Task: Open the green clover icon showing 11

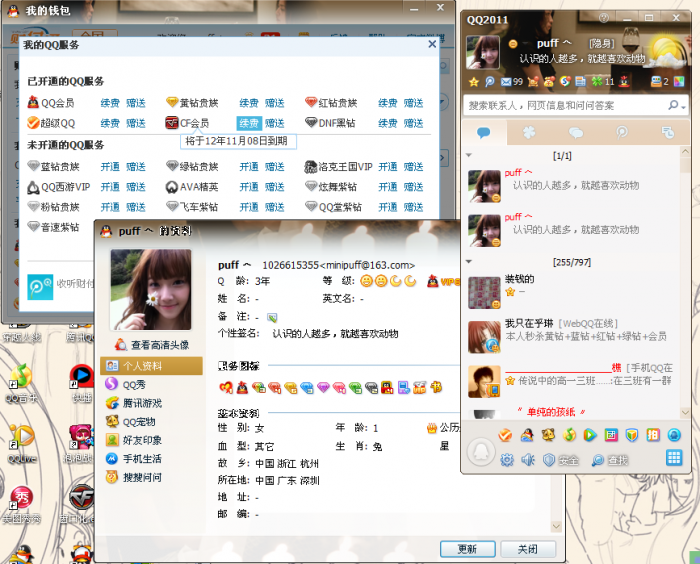Action: pos(603,82)
